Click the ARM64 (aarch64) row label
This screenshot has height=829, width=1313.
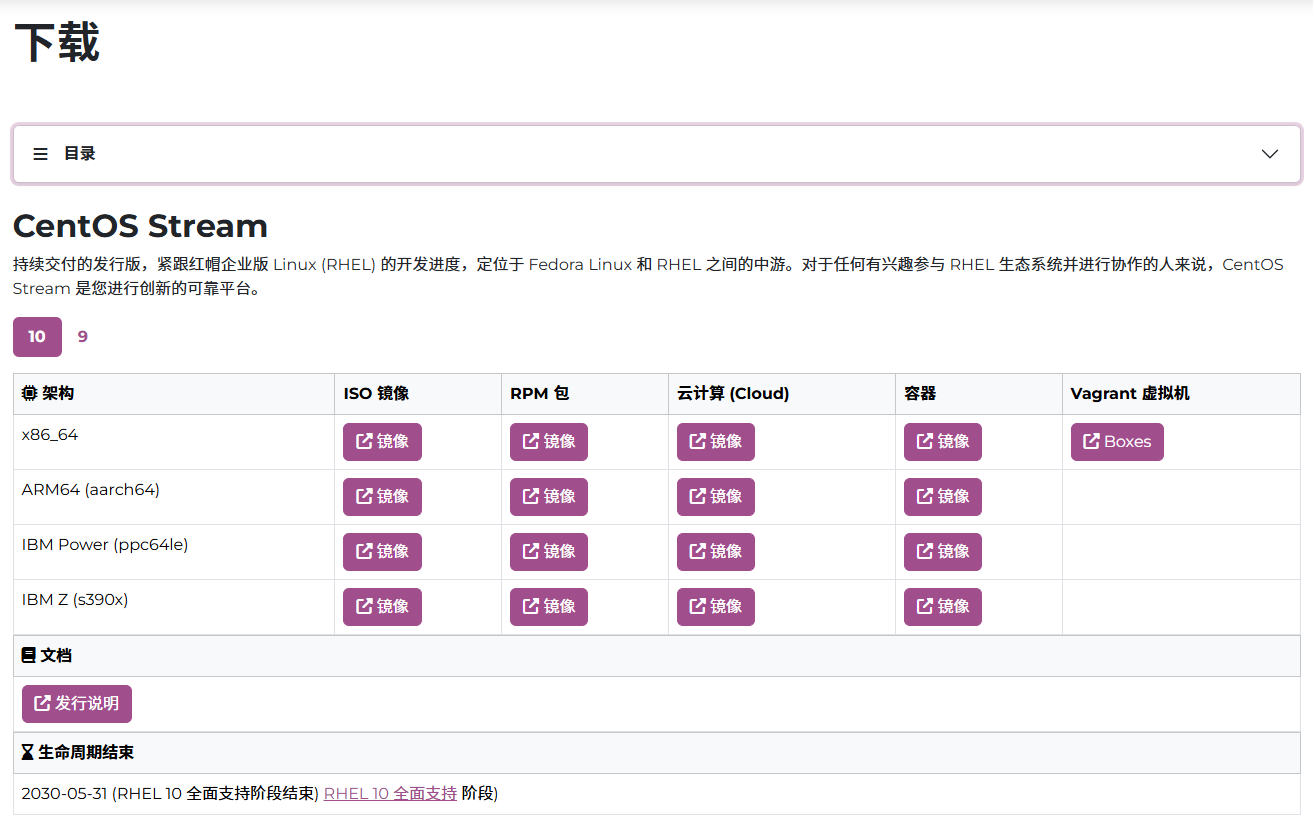[x=91, y=490]
